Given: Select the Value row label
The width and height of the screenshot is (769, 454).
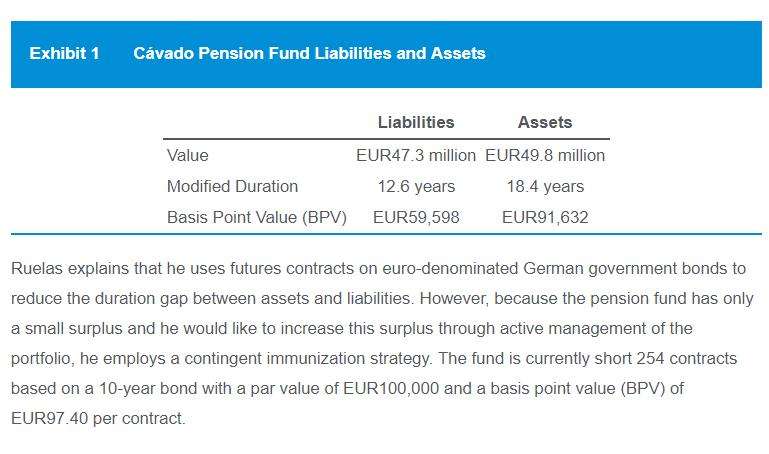Looking at the screenshot, I should [188, 155].
